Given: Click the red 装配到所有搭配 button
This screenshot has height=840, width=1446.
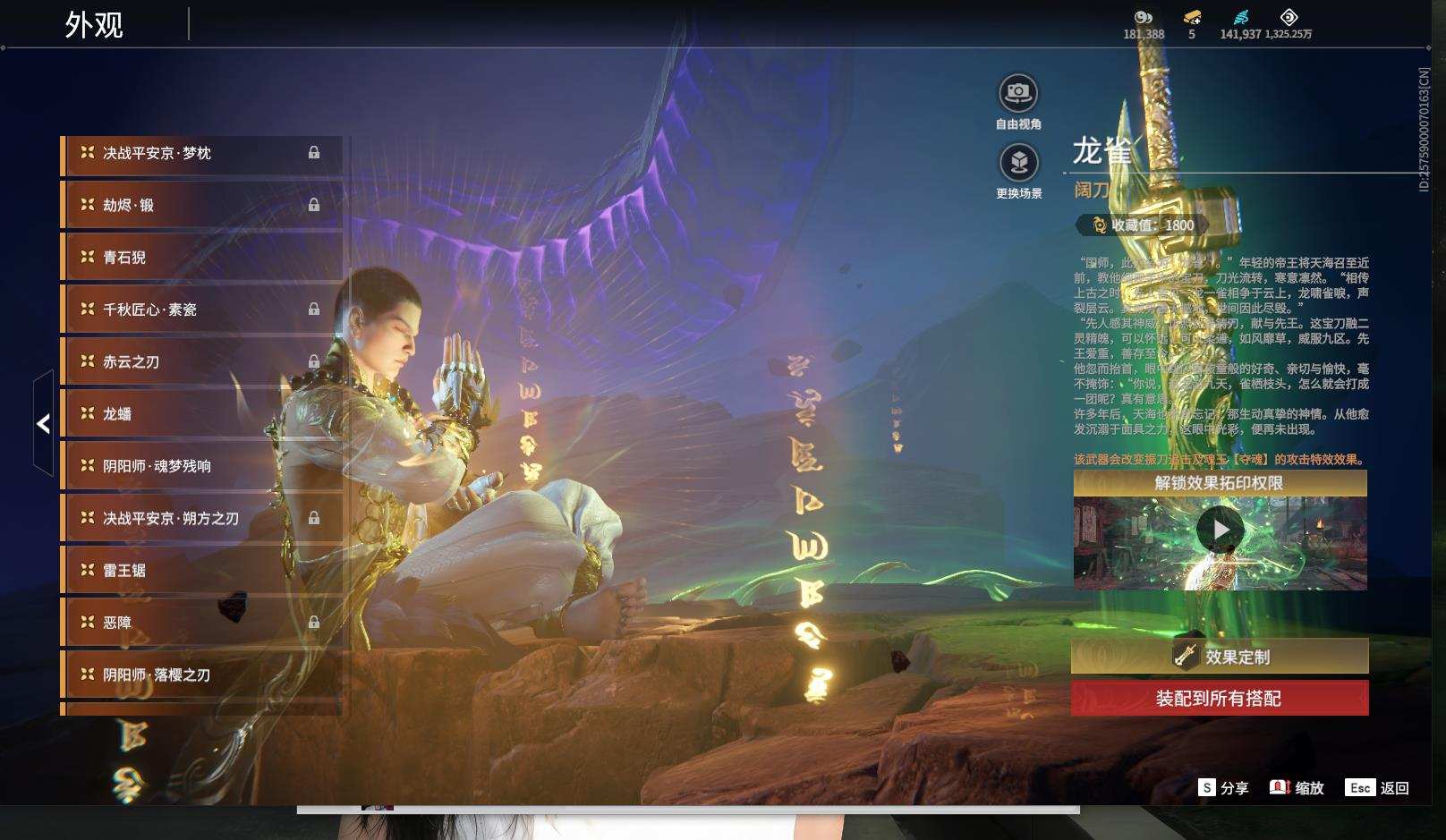Looking at the screenshot, I should pos(1220,699).
